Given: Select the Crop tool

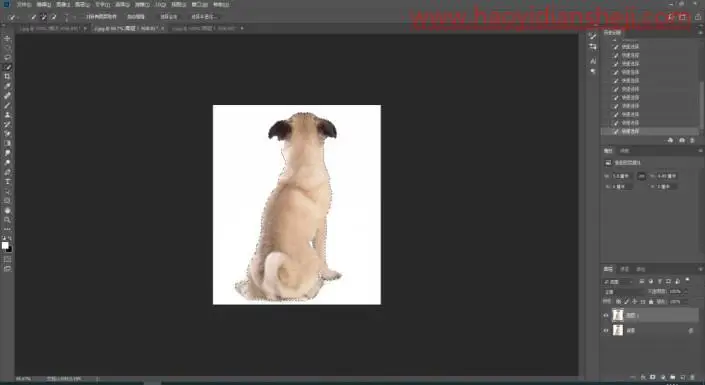Looking at the screenshot, I should [x=7, y=76].
